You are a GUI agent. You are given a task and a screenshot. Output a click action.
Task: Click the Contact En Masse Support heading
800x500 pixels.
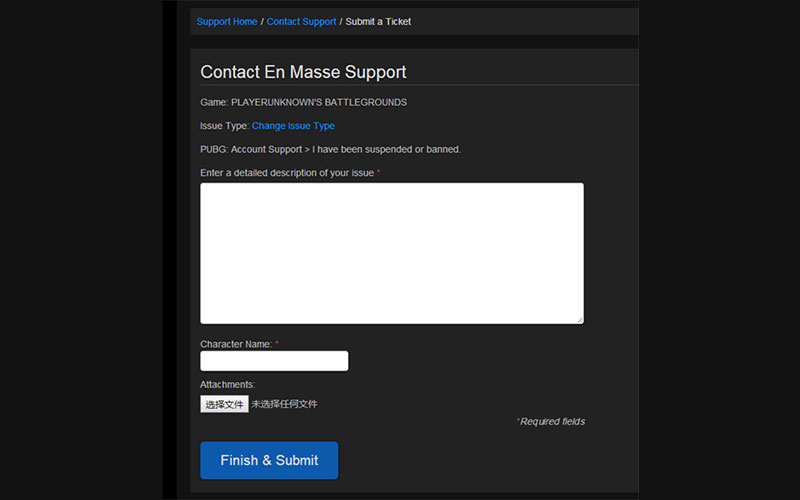click(303, 72)
